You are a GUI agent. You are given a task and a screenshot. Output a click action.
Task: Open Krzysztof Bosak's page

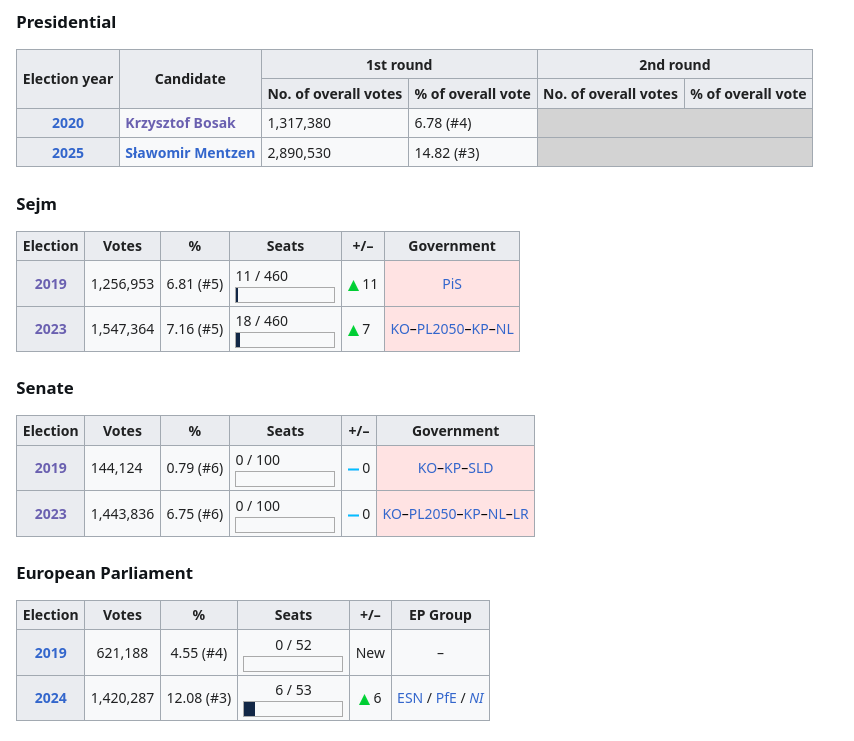(x=180, y=123)
